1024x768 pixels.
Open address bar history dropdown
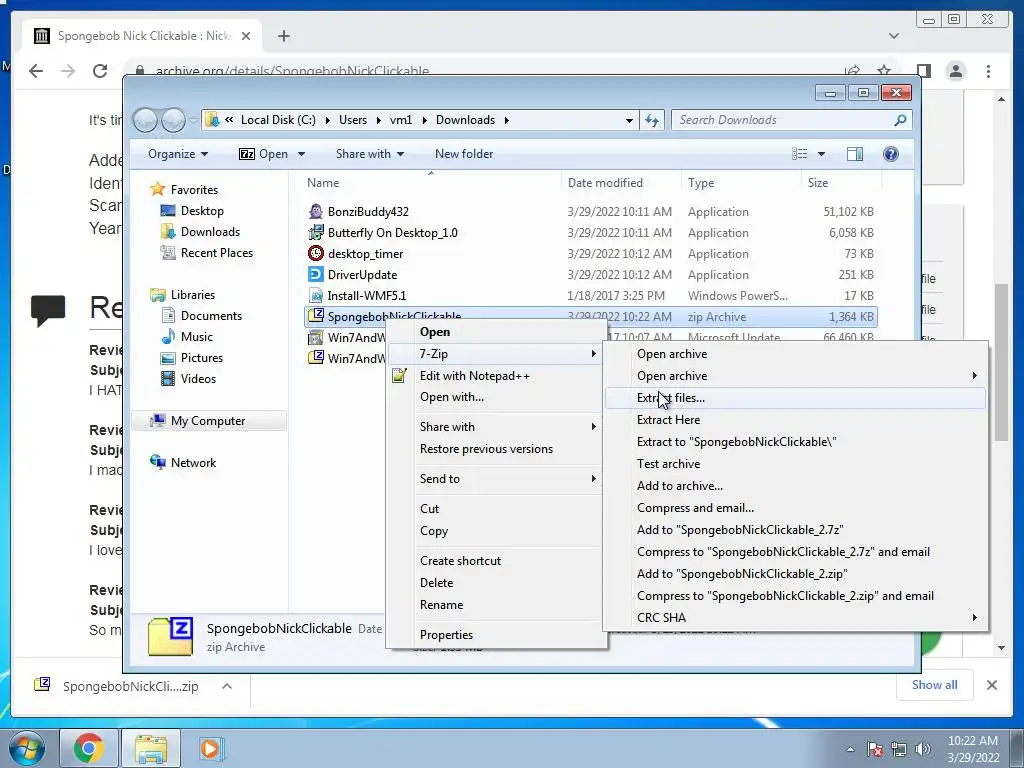click(x=629, y=121)
